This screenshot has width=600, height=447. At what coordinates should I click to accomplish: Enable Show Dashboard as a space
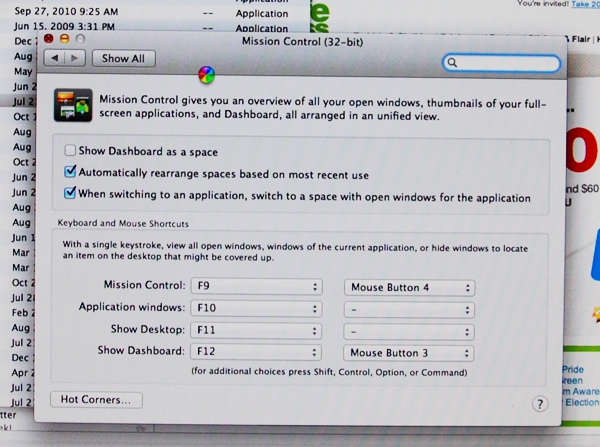click(x=70, y=150)
